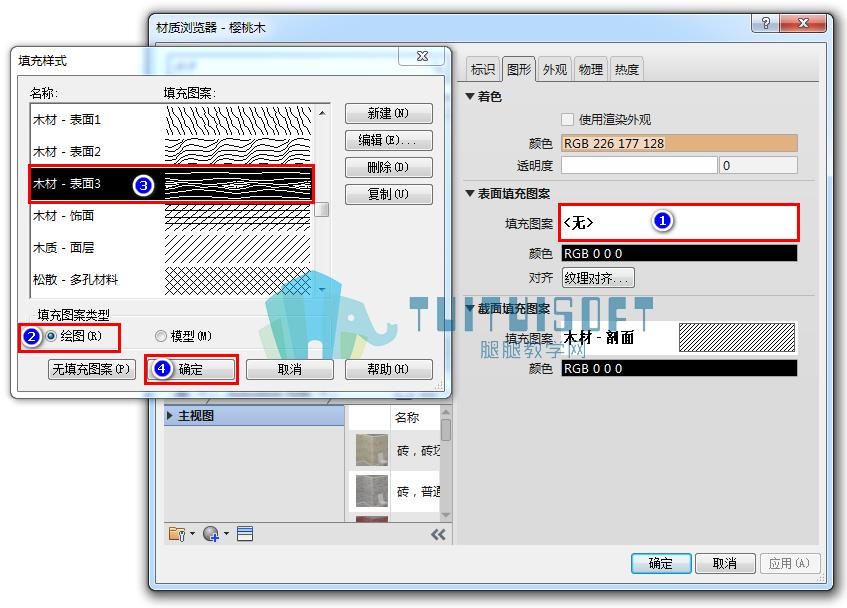847x608 pixels.
Task: Click the surface pattern color RGB 0 0 0 swatch
Action: tap(679, 253)
